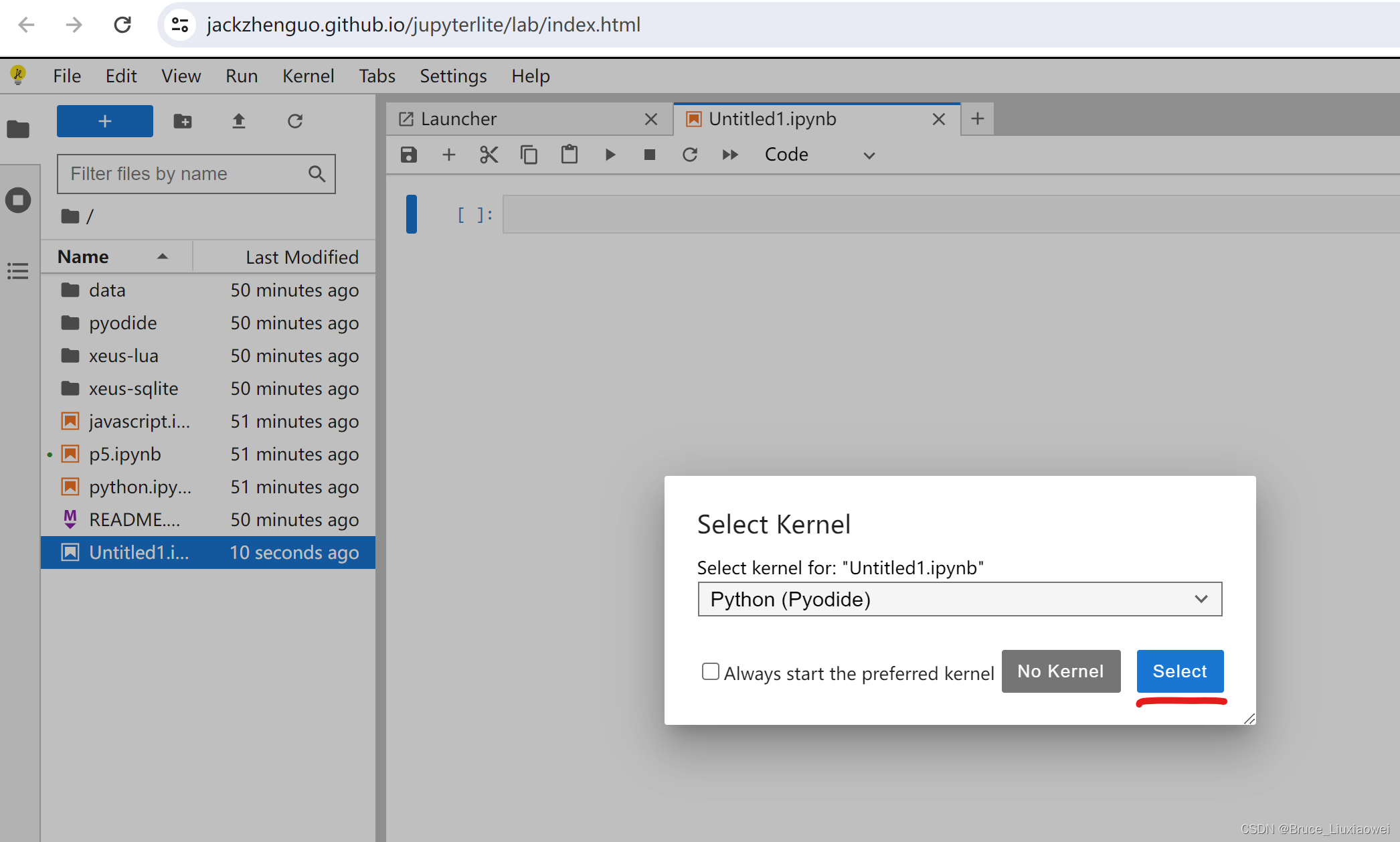Tick Always start the preferred kernel checkbox
The image size is (1400, 842).
[711, 671]
